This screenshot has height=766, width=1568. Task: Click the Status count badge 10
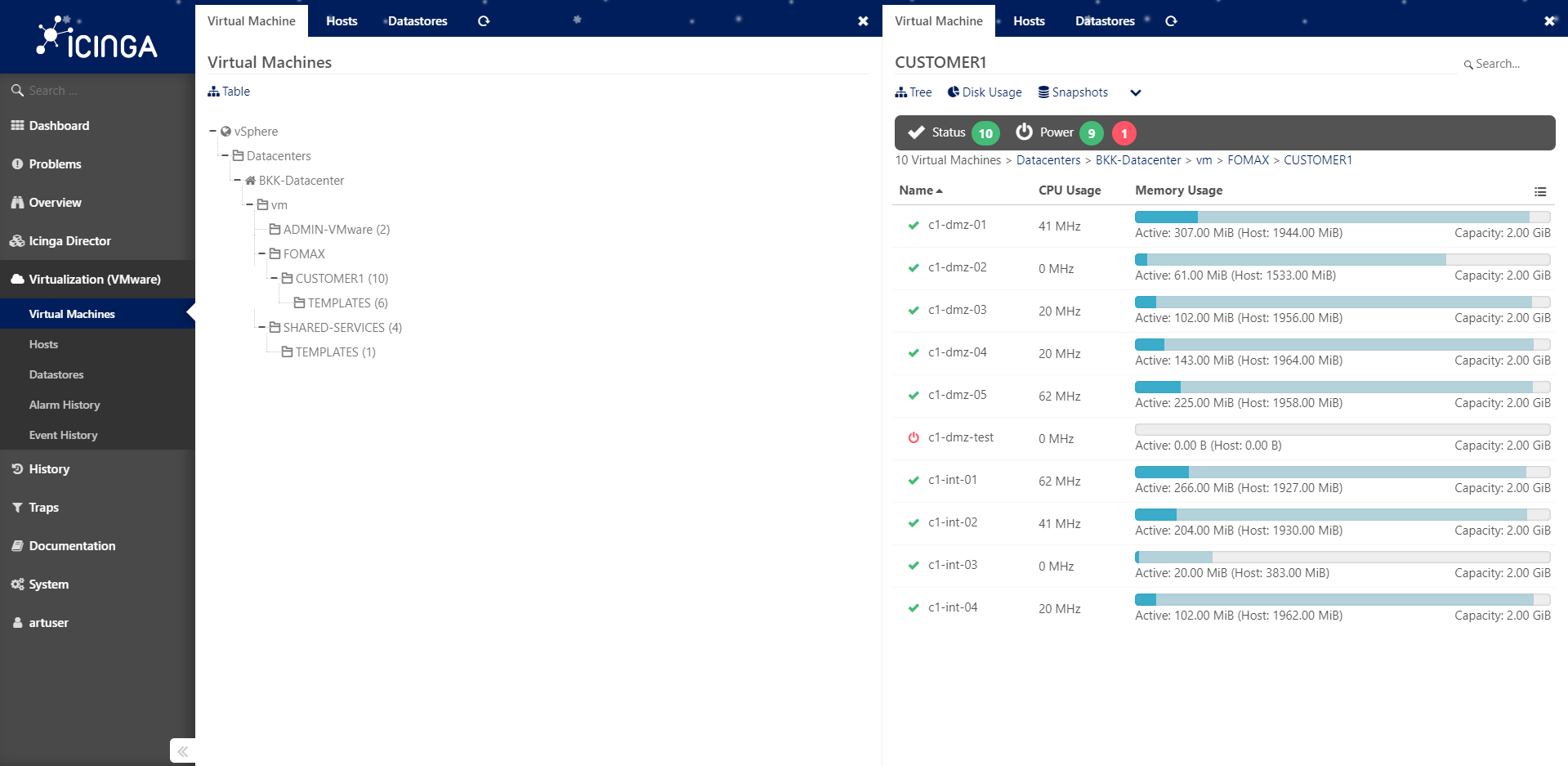click(986, 133)
